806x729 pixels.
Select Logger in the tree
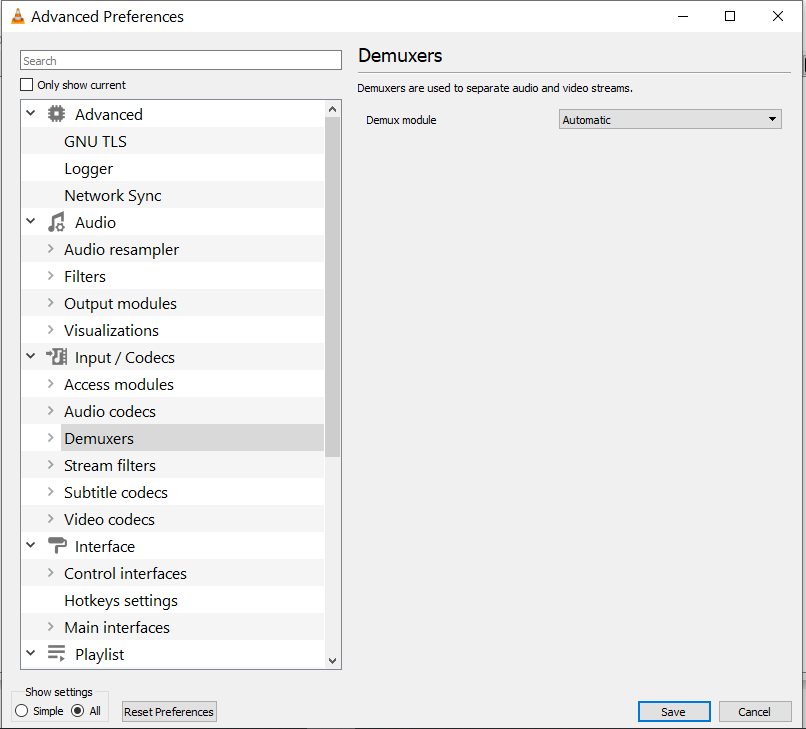(88, 169)
